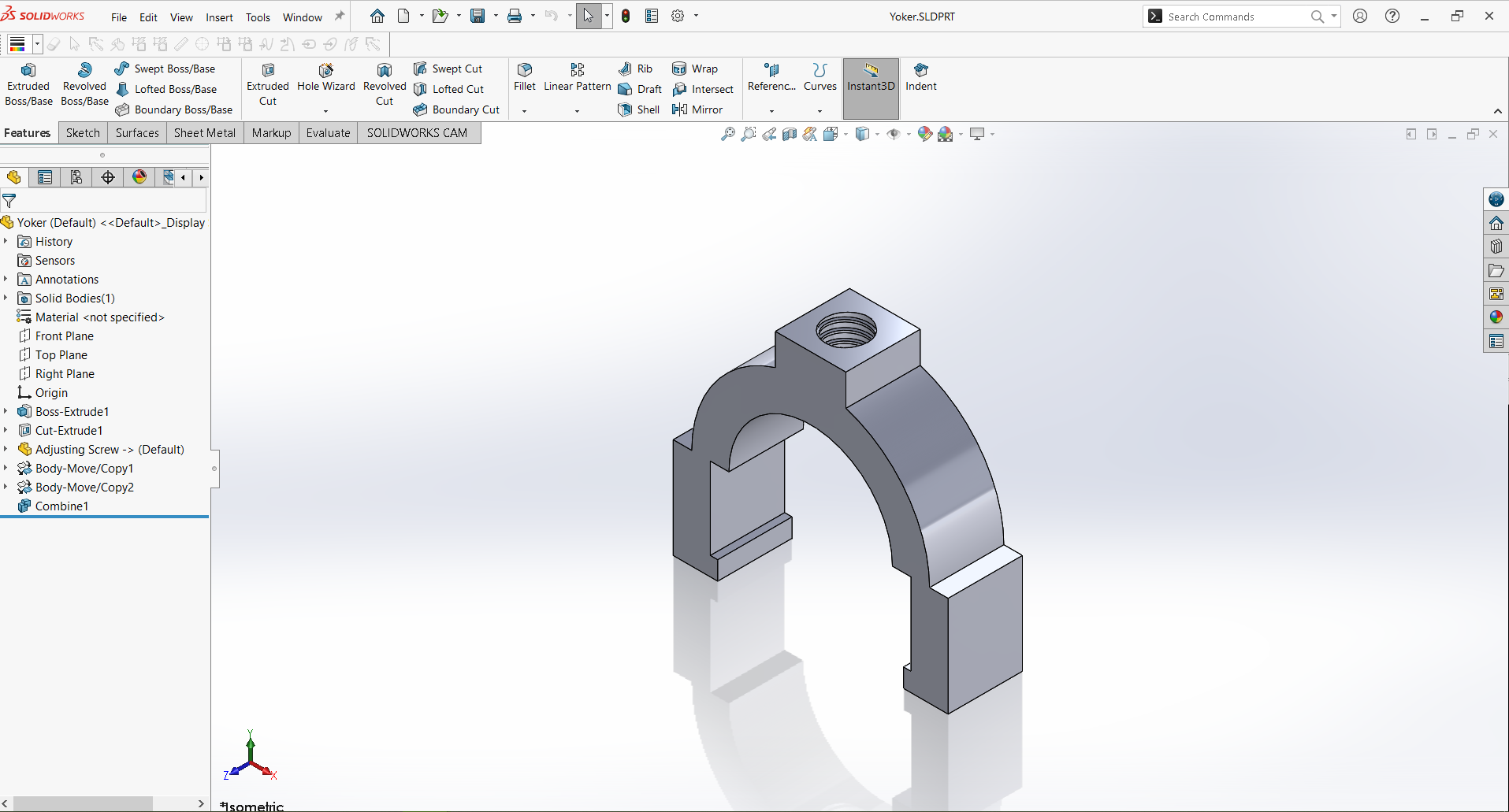Open the Insert menu
Screen dimensions: 1509x812
pos(219,17)
